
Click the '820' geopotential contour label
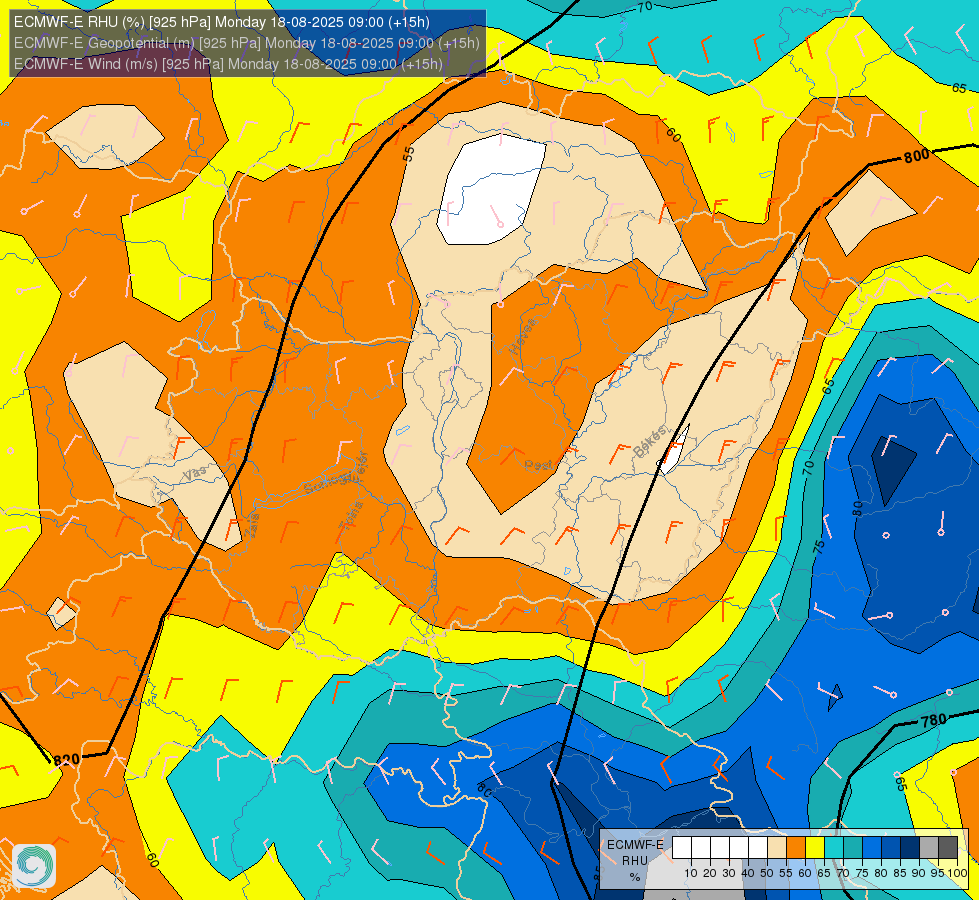(67, 760)
